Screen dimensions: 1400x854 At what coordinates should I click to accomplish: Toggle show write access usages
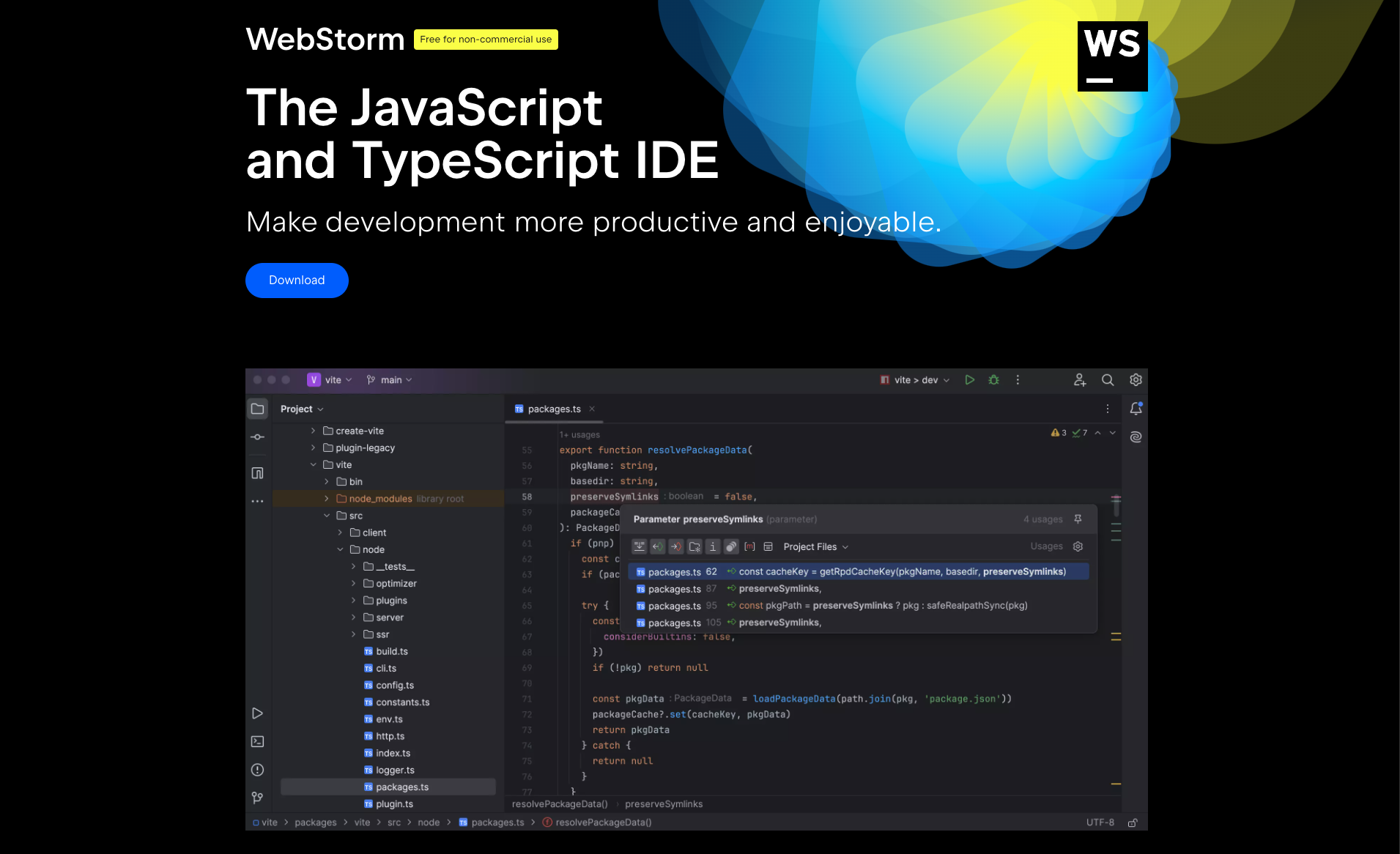(676, 546)
